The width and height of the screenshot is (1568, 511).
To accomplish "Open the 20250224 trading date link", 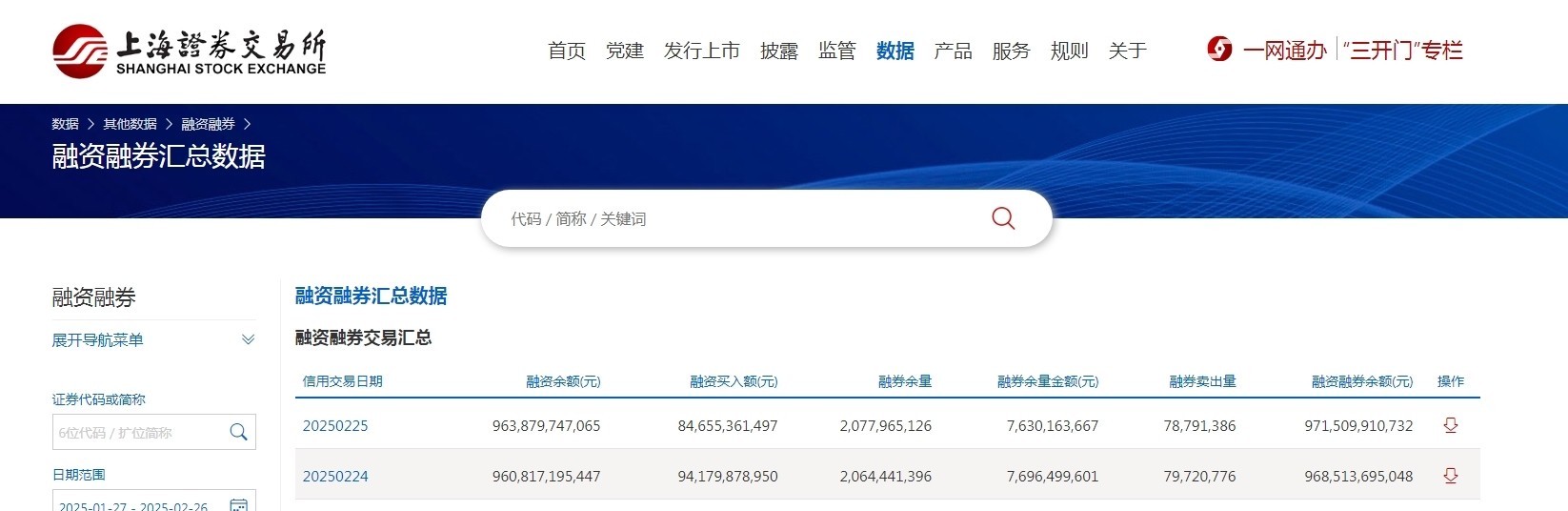I will point(335,477).
